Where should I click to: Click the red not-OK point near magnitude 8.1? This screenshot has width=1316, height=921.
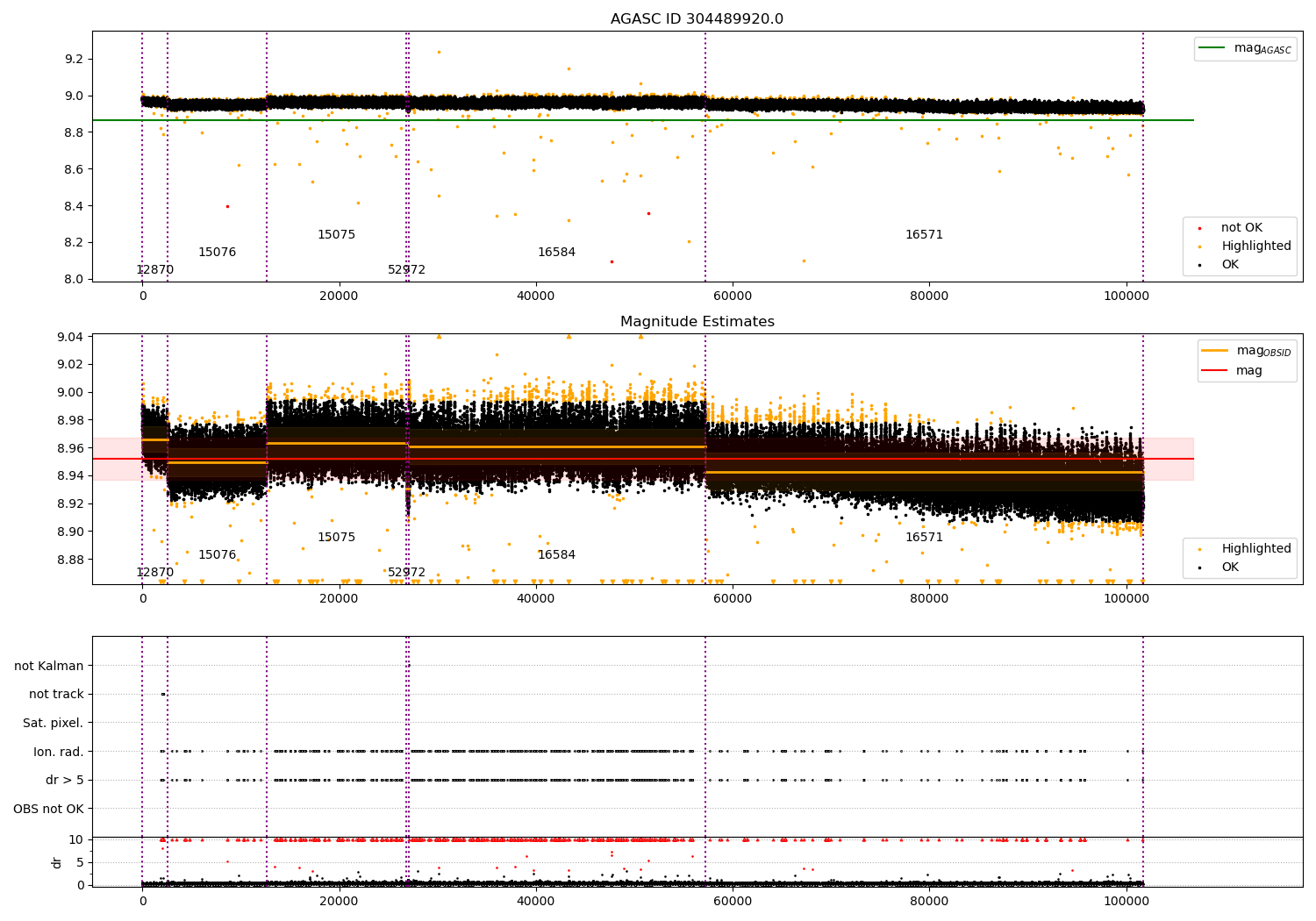[612, 261]
